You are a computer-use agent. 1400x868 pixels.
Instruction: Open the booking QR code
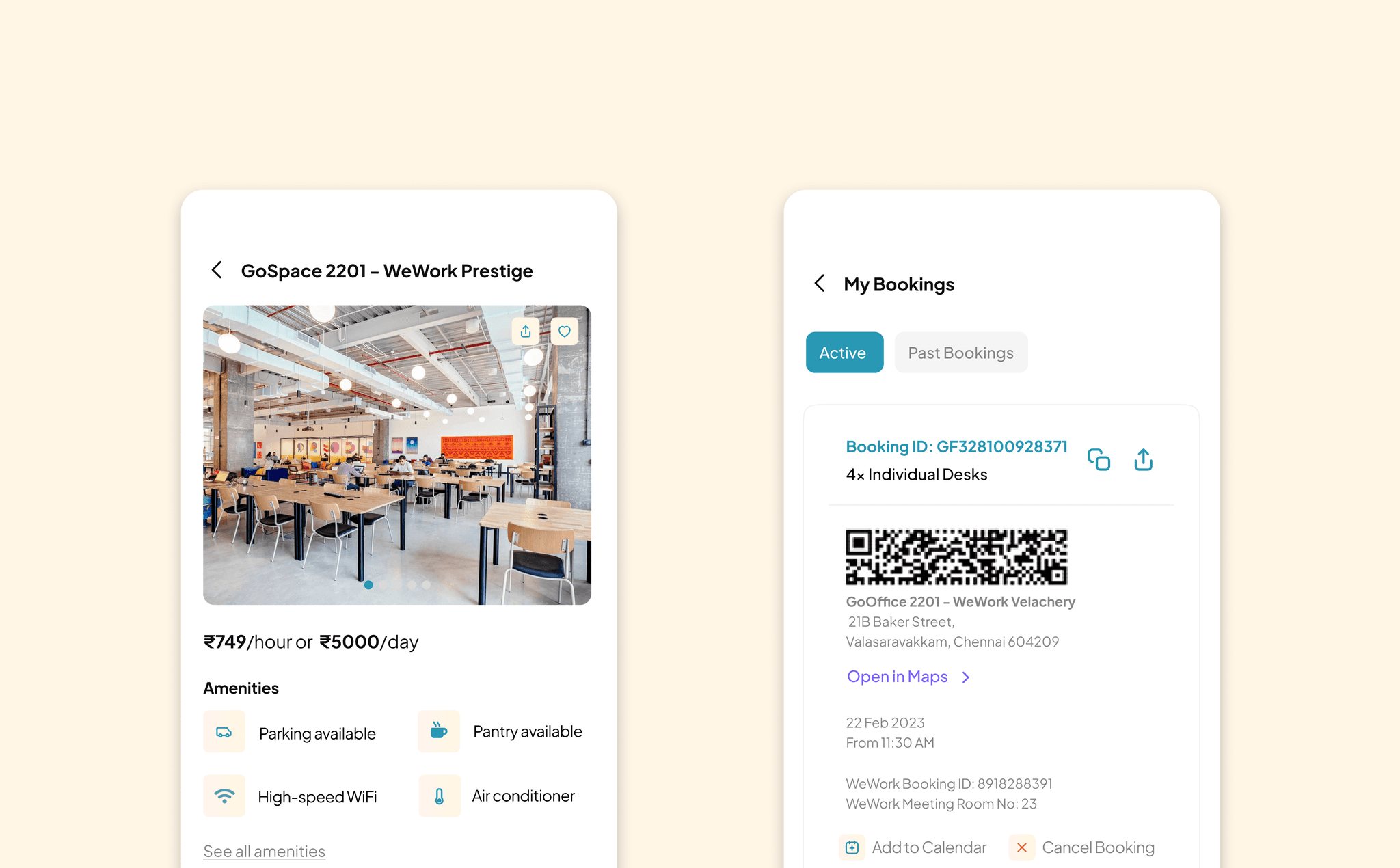(956, 557)
